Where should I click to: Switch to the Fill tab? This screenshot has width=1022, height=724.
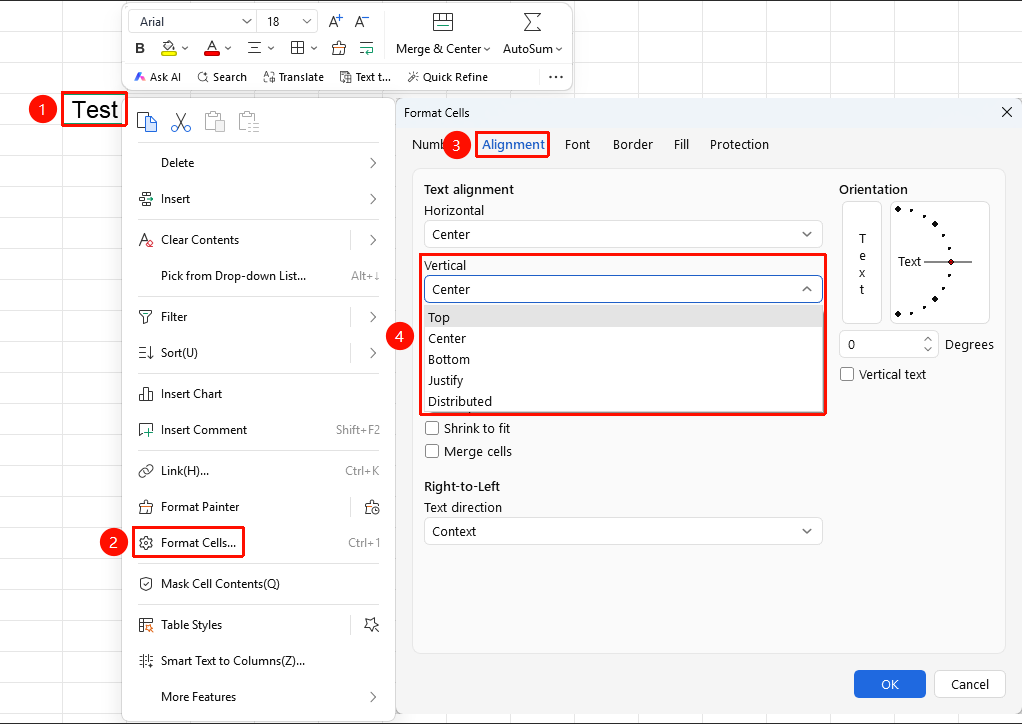tap(681, 145)
